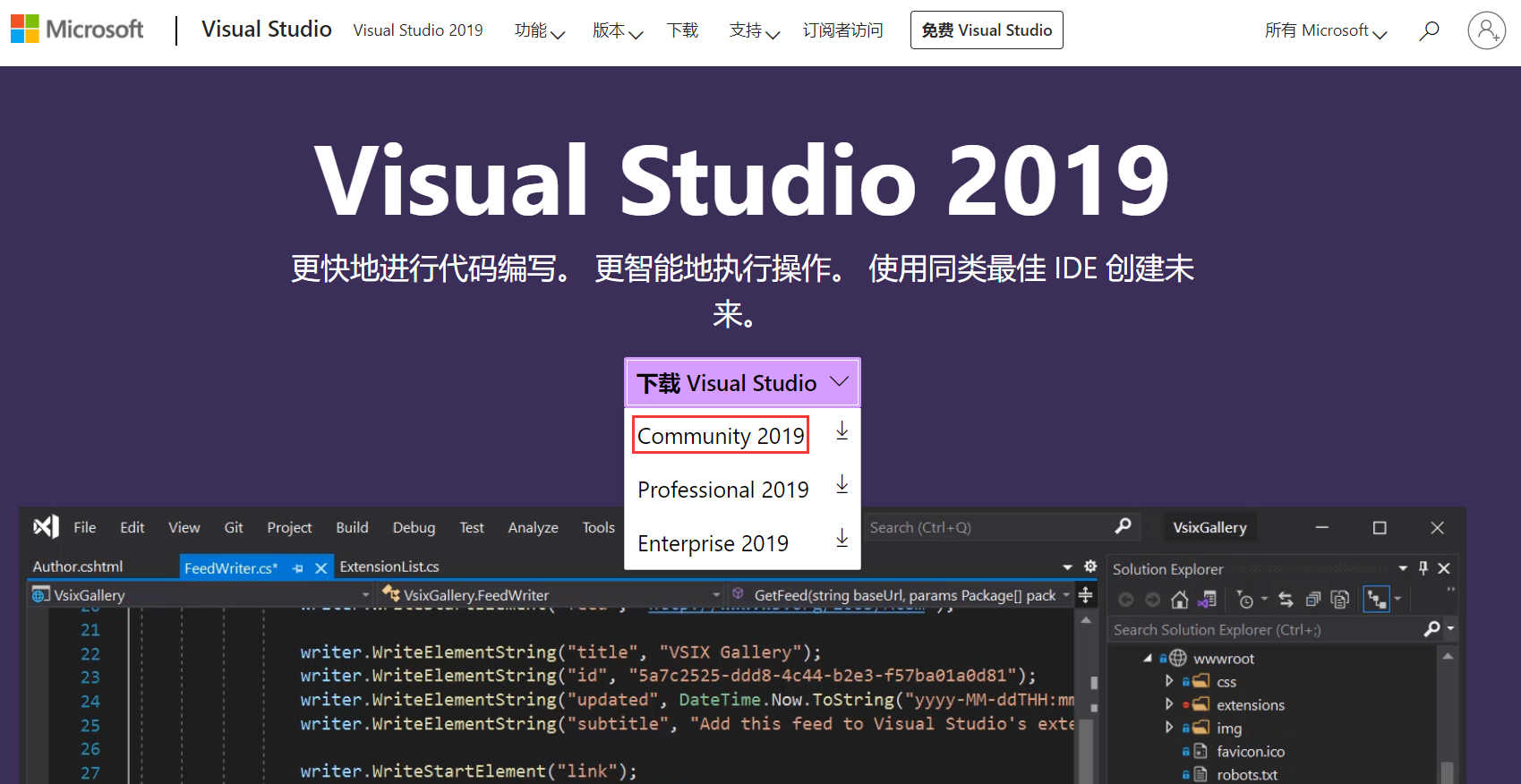Open the Debug menu in IDE
This screenshot has width=1521, height=784.
coord(414,527)
